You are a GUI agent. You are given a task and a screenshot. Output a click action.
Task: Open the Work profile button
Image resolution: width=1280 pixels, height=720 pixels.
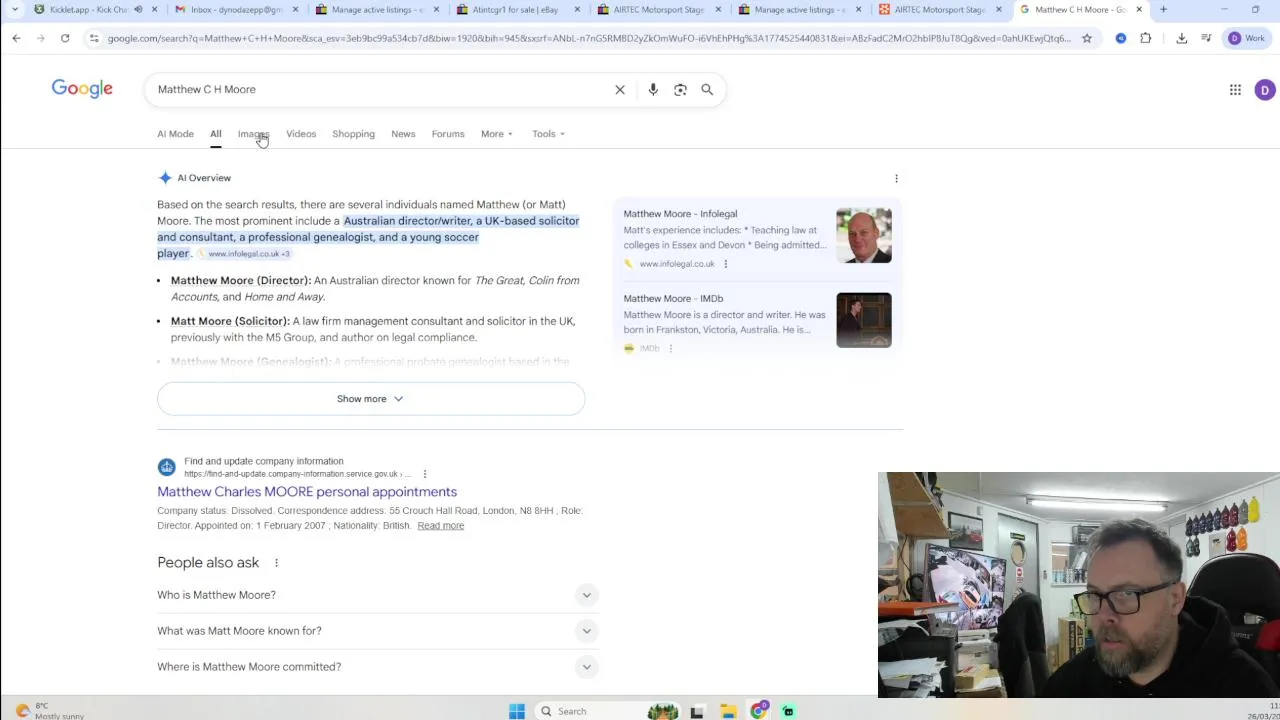coord(1247,38)
